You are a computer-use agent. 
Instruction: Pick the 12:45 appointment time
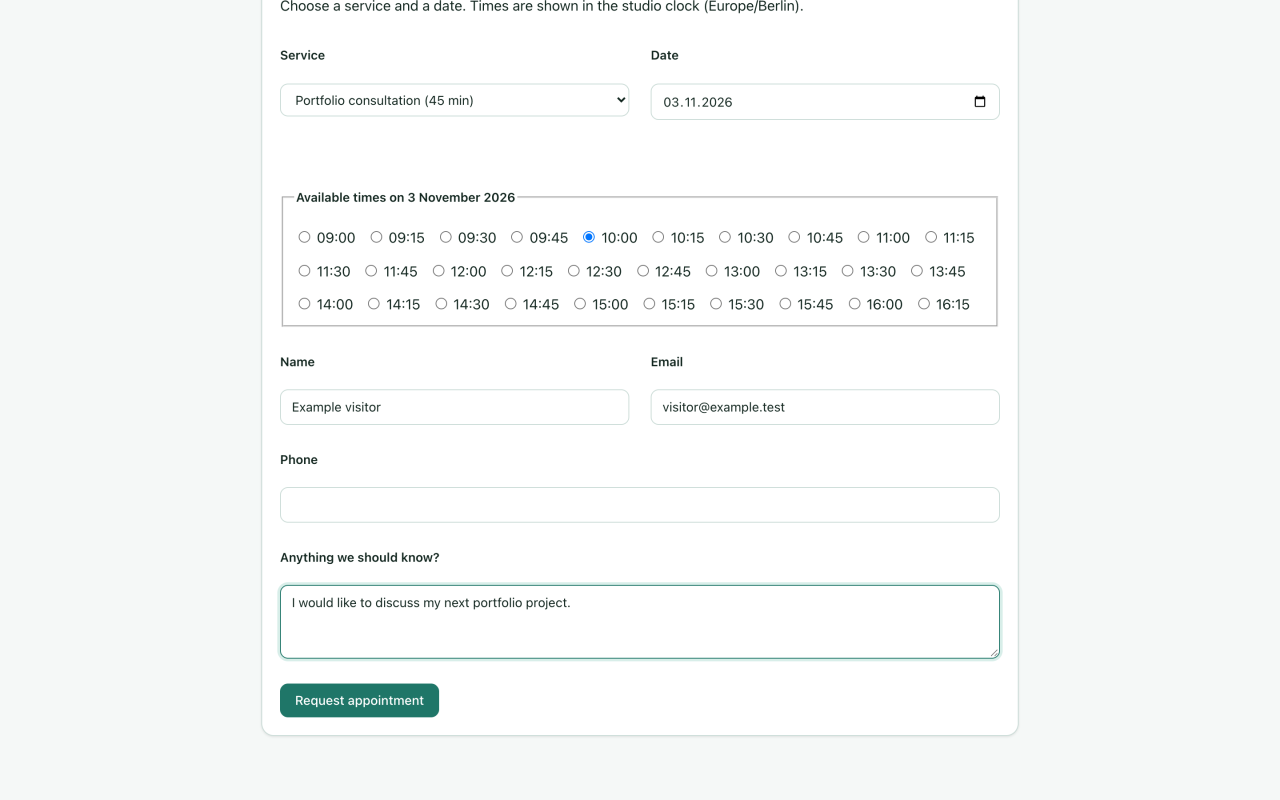tap(643, 271)
